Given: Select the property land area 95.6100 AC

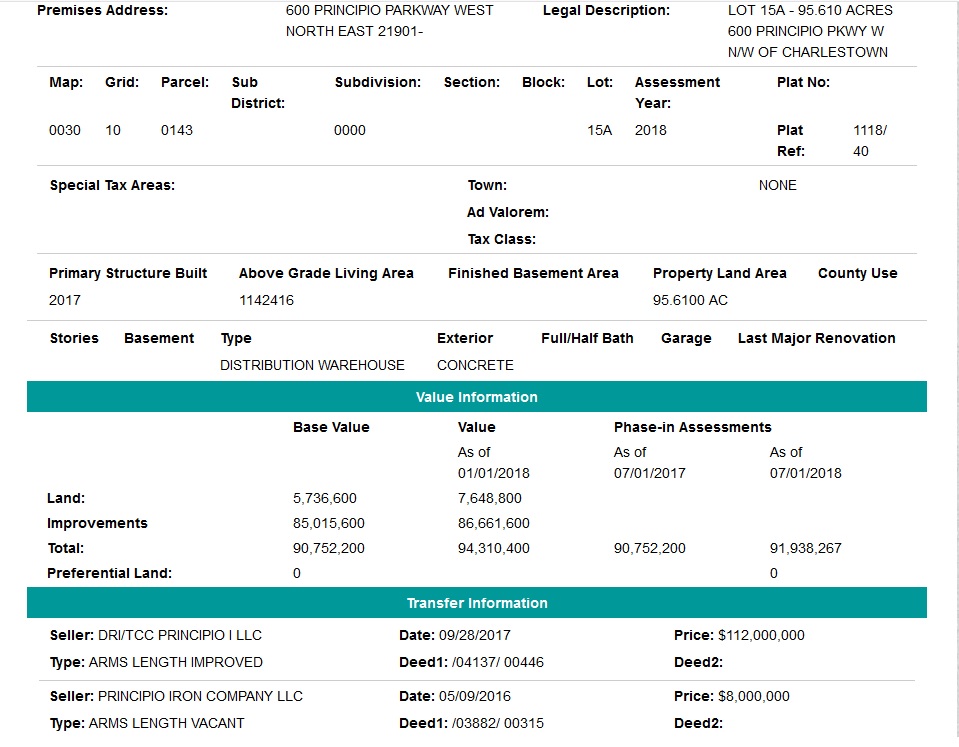Looking at the screenshot, I should click(690, 300).
